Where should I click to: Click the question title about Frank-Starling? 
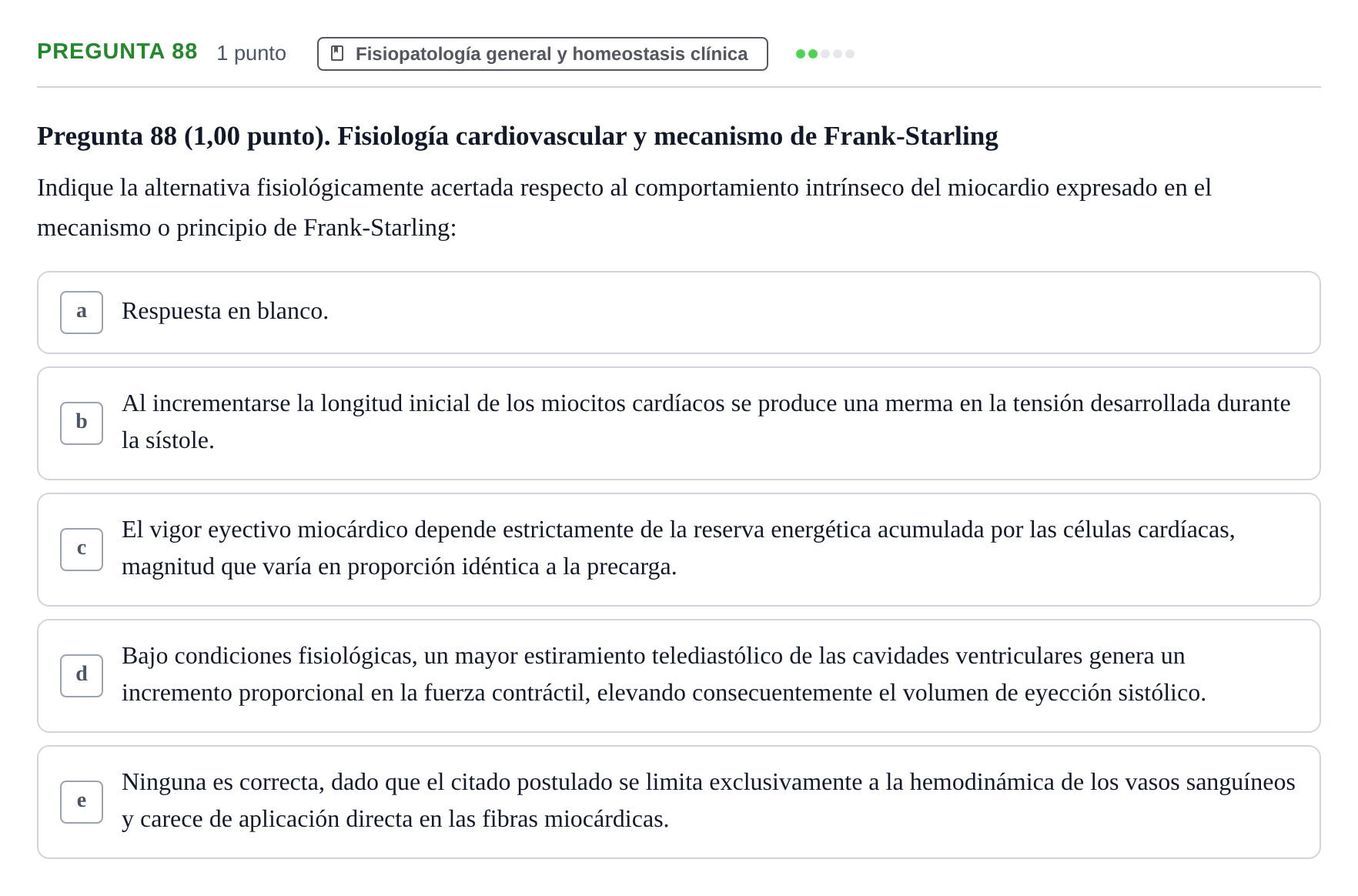coord(517,136)
